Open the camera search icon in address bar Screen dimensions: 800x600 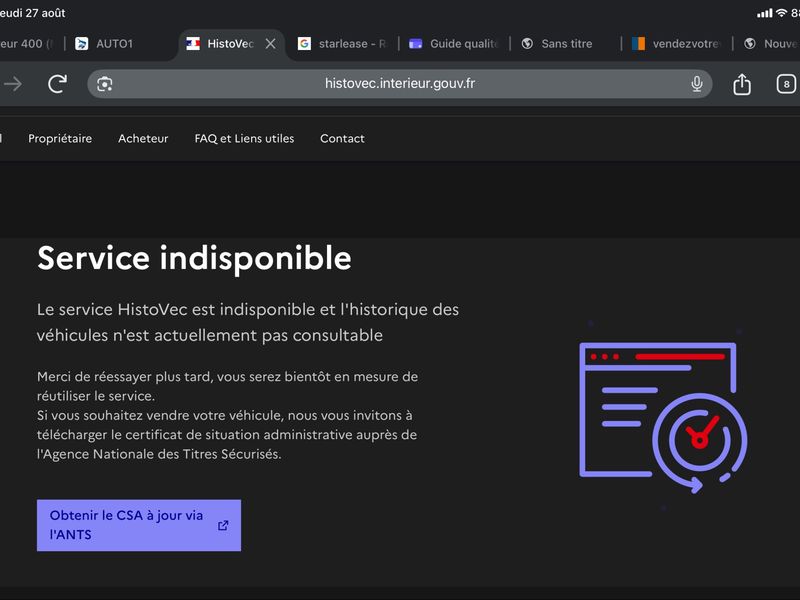[x=105, y=84]
